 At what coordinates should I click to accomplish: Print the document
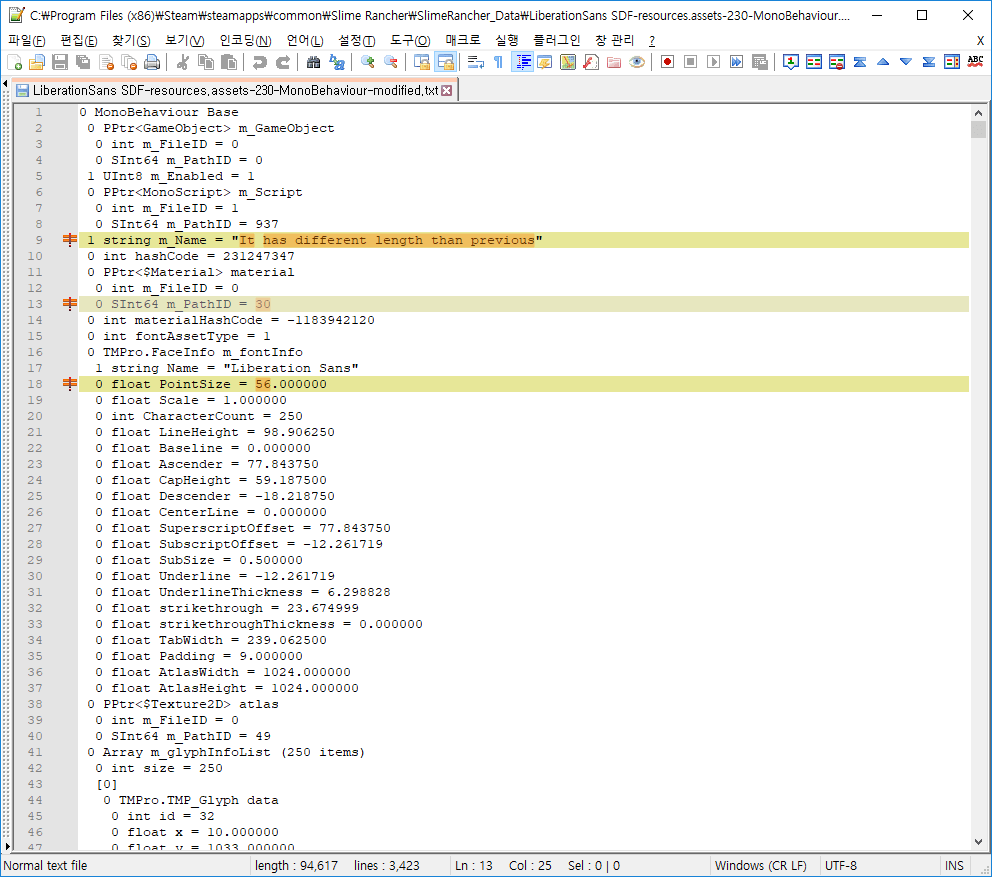click(152, 62)
